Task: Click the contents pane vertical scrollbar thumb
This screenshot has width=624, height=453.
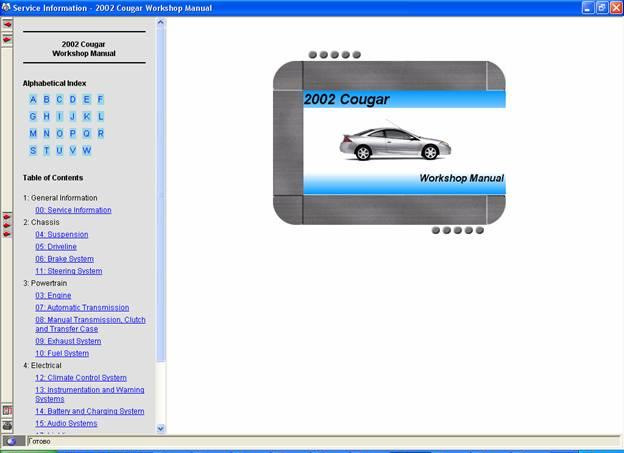Action: pyautogui.click(x=161, y=194)
